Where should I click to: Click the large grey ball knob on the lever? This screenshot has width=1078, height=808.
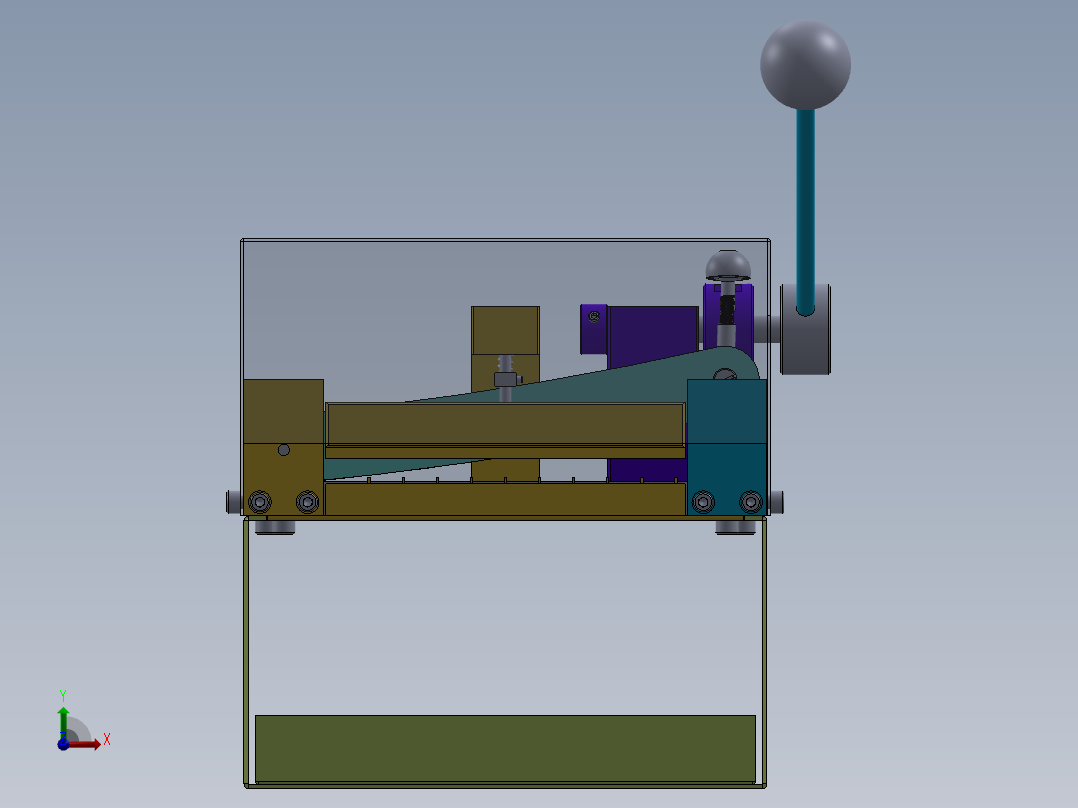point(805,65)
